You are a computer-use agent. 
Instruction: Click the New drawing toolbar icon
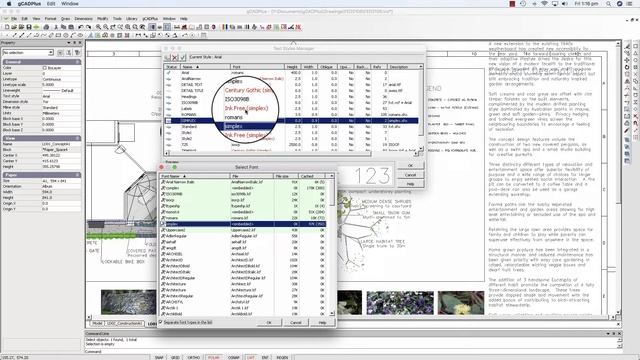point(7,27)
